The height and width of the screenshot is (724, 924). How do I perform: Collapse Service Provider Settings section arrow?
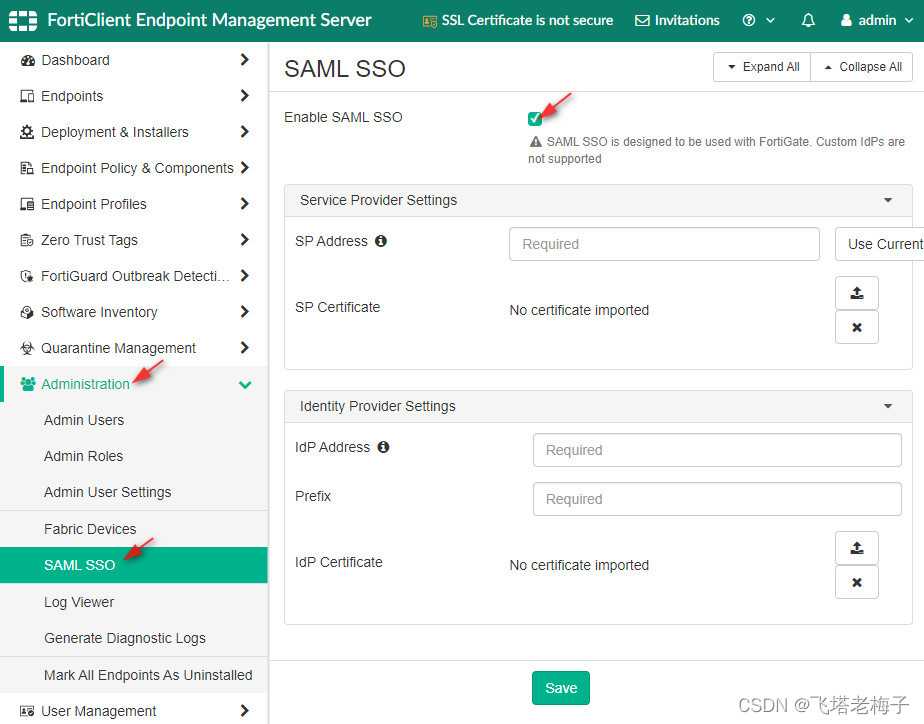887,200
